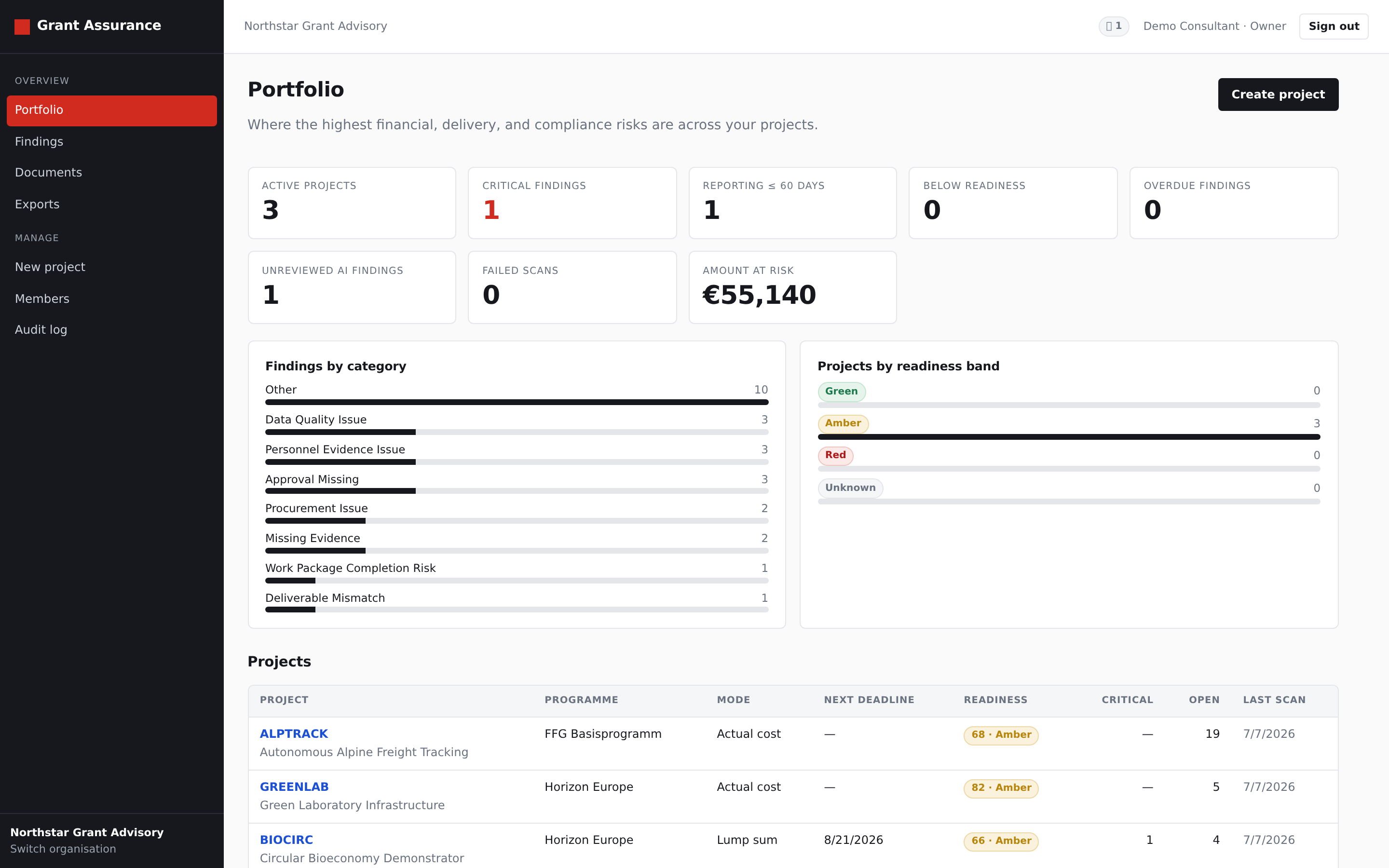Click the Unknown readiness band badge
This screenshot has width=1389, height=868.
pos(850,488)
